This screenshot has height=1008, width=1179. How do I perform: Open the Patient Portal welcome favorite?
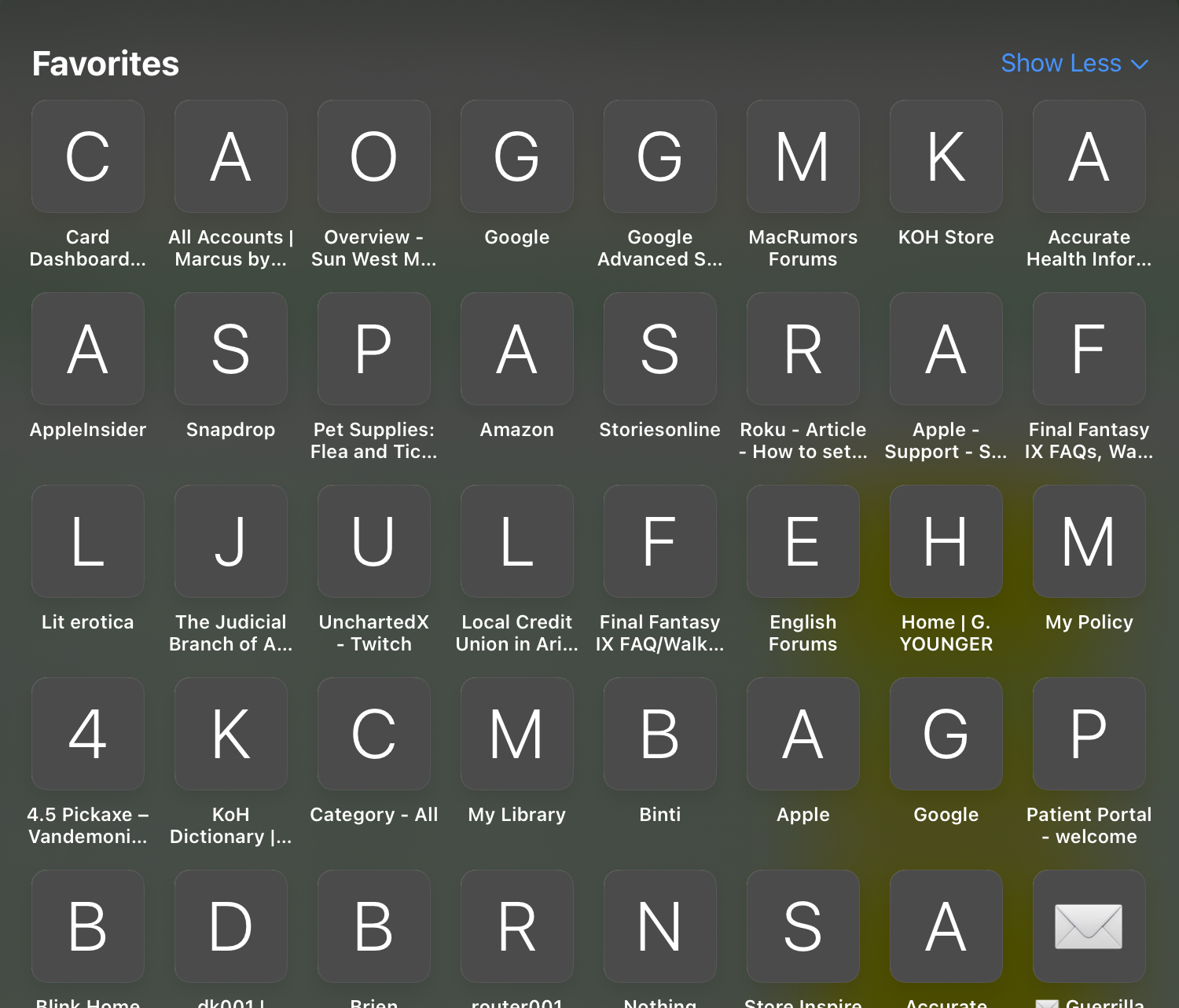click(x=1089, y=734)
